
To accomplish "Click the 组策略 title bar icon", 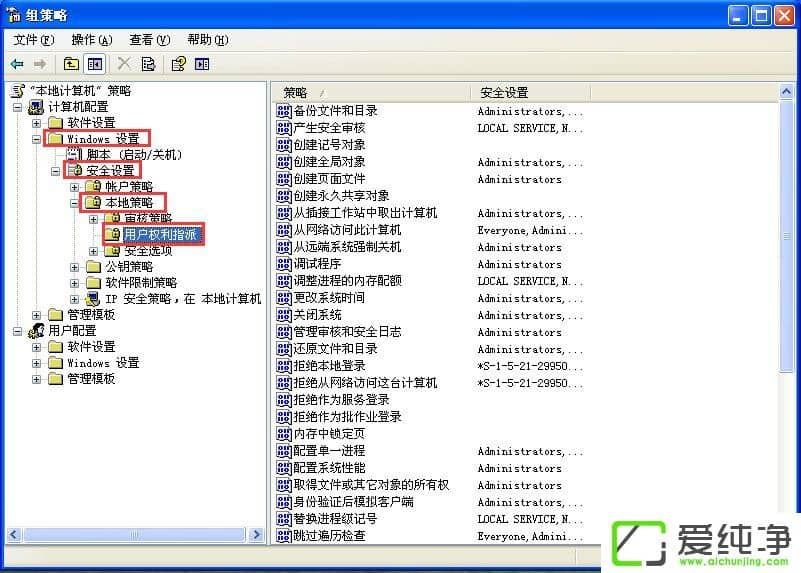I will click(x=14, y=15).
